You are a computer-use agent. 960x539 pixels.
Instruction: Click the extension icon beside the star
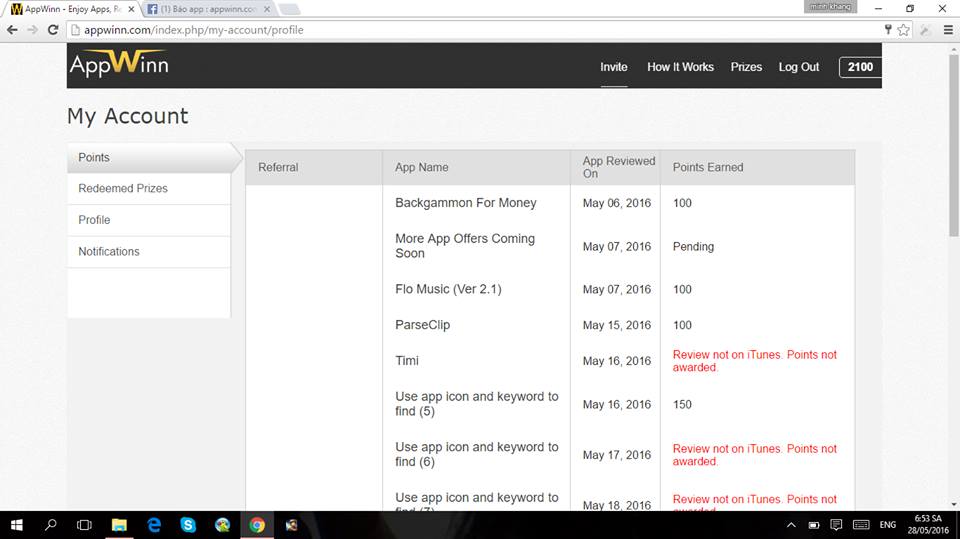tap(925, 29)
